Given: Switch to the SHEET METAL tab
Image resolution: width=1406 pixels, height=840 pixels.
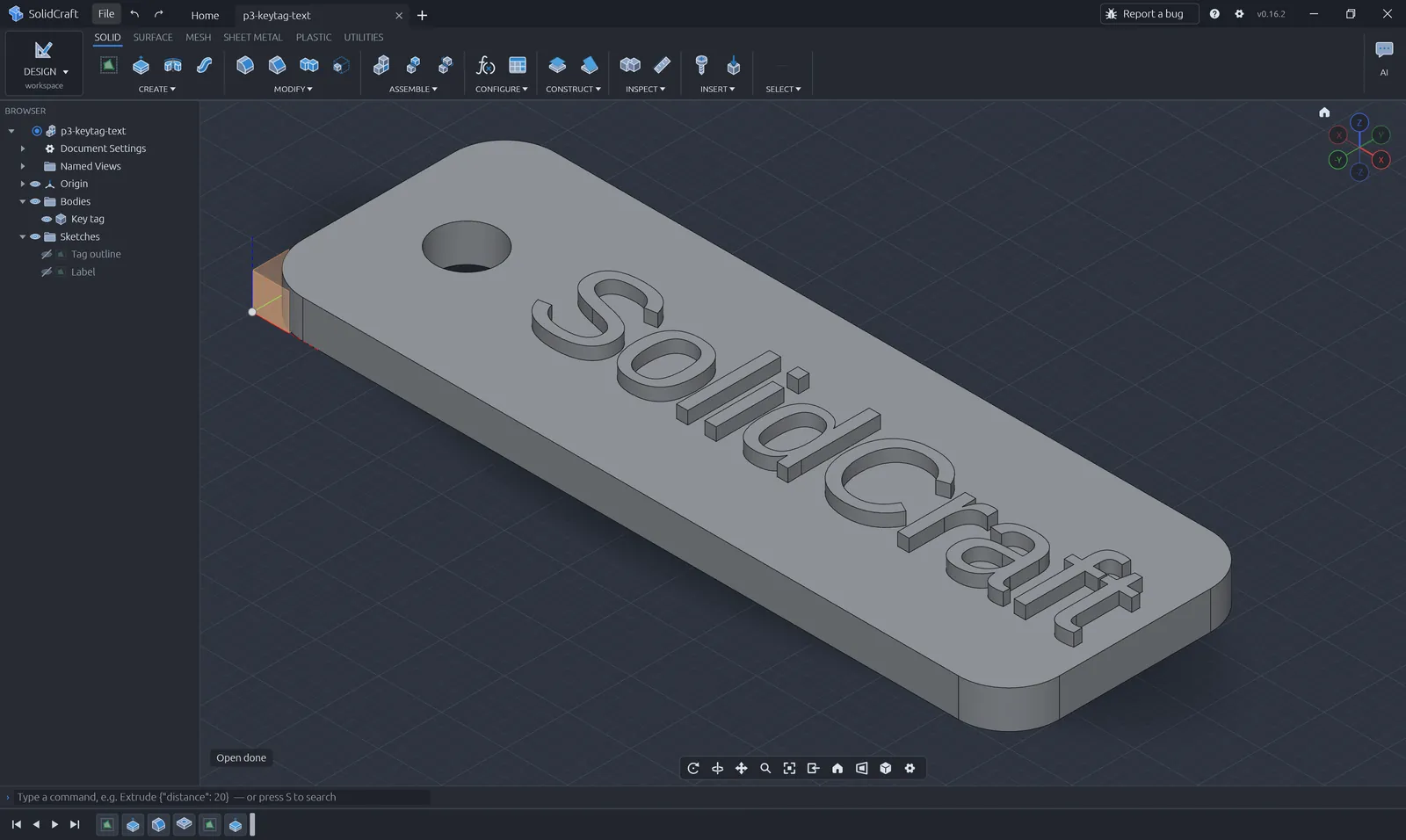Looking at the screenshot, I should coord(253,37).
